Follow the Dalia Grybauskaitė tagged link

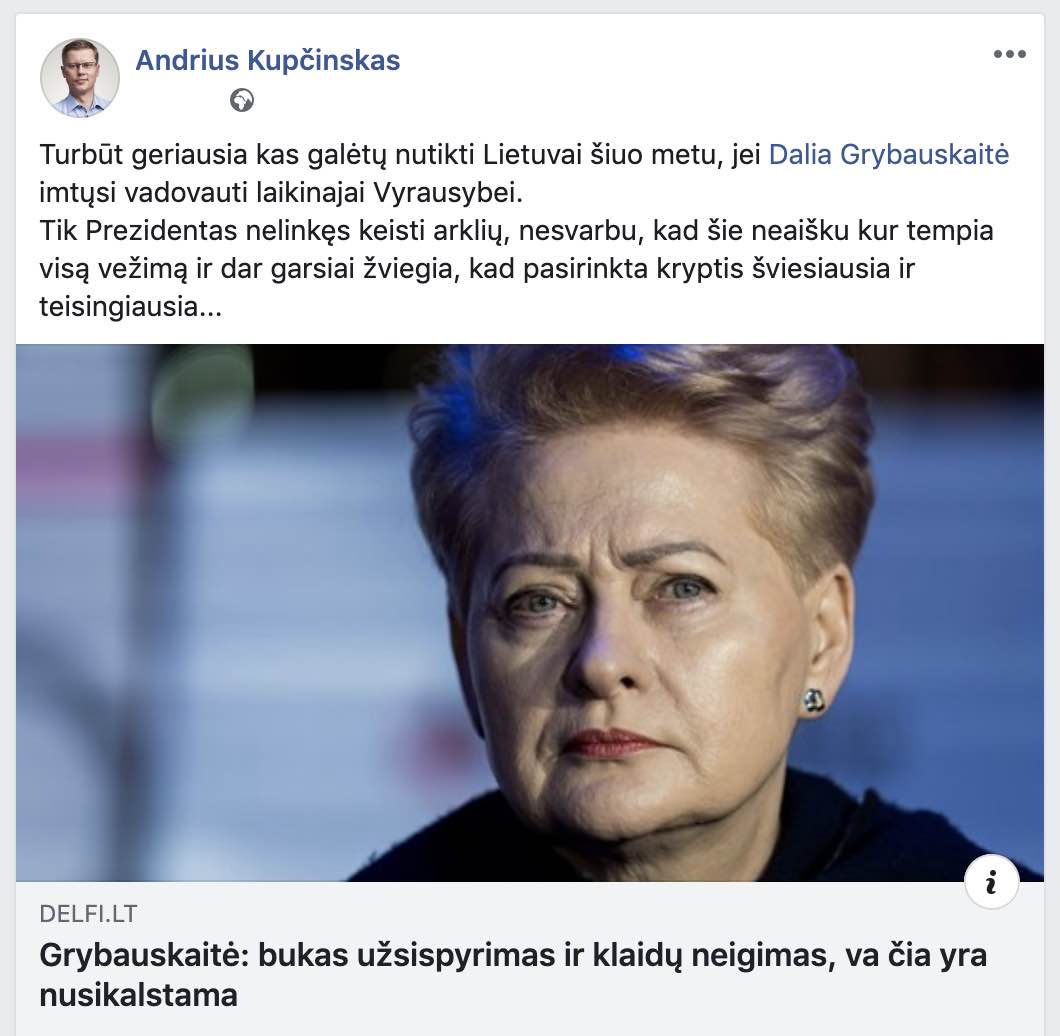point(888,155)
